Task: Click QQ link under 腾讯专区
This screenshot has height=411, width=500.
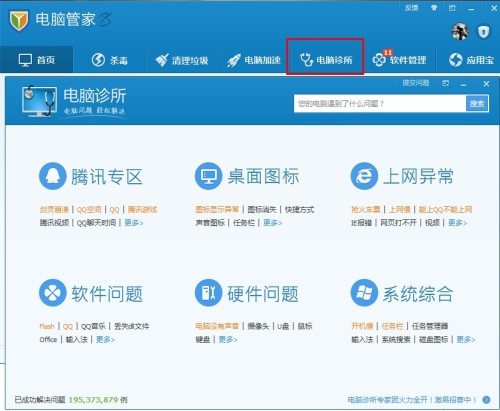Action: (x=114, y=210)
